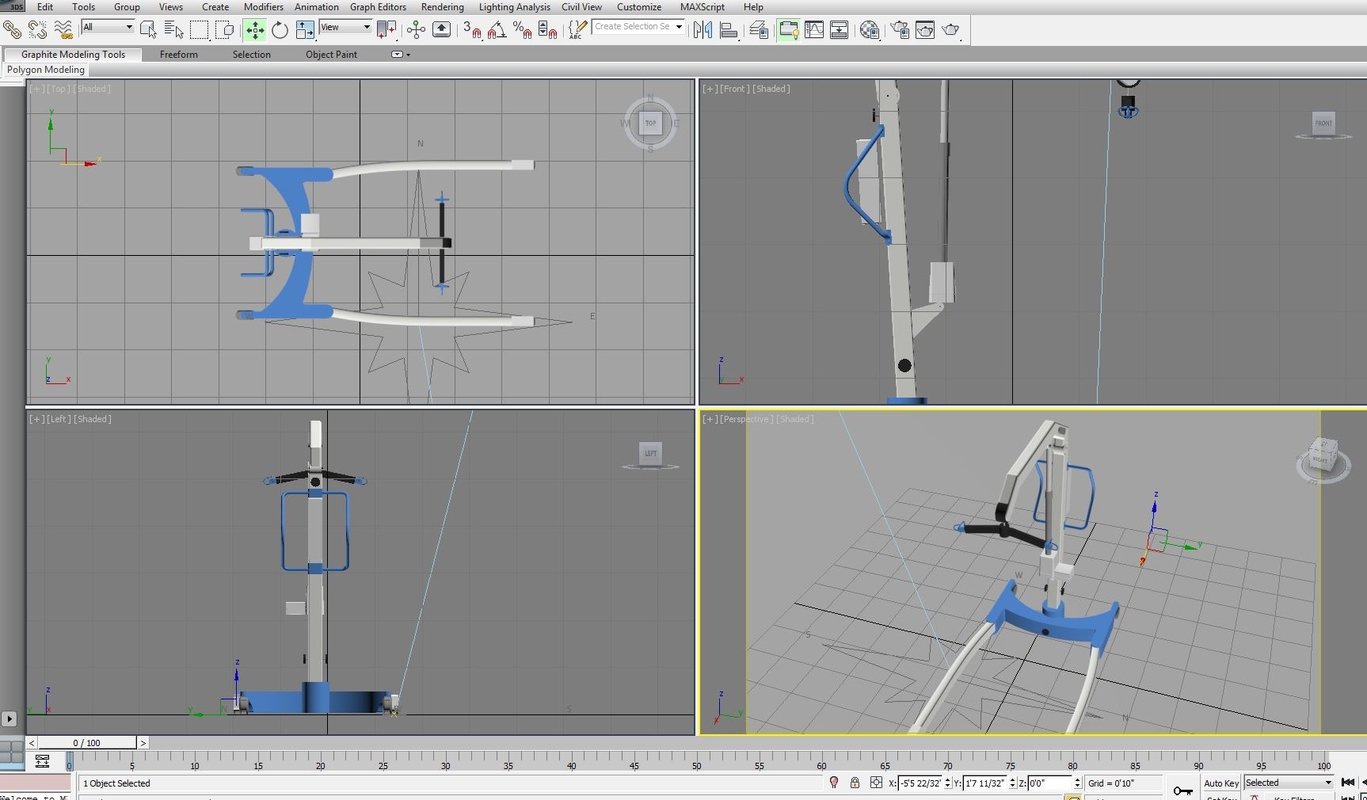The width and height of the screenshot is (1367, 800).
Task: Open the Rendering menu
Action: pyautogui.click(x=442, y=7)
